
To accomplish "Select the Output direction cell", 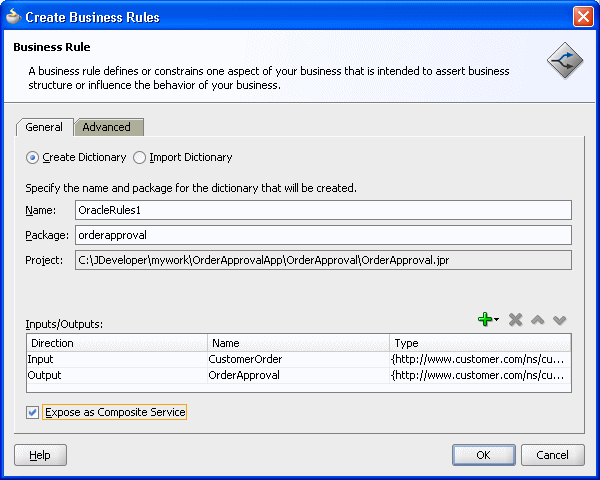I will (117, 376).
